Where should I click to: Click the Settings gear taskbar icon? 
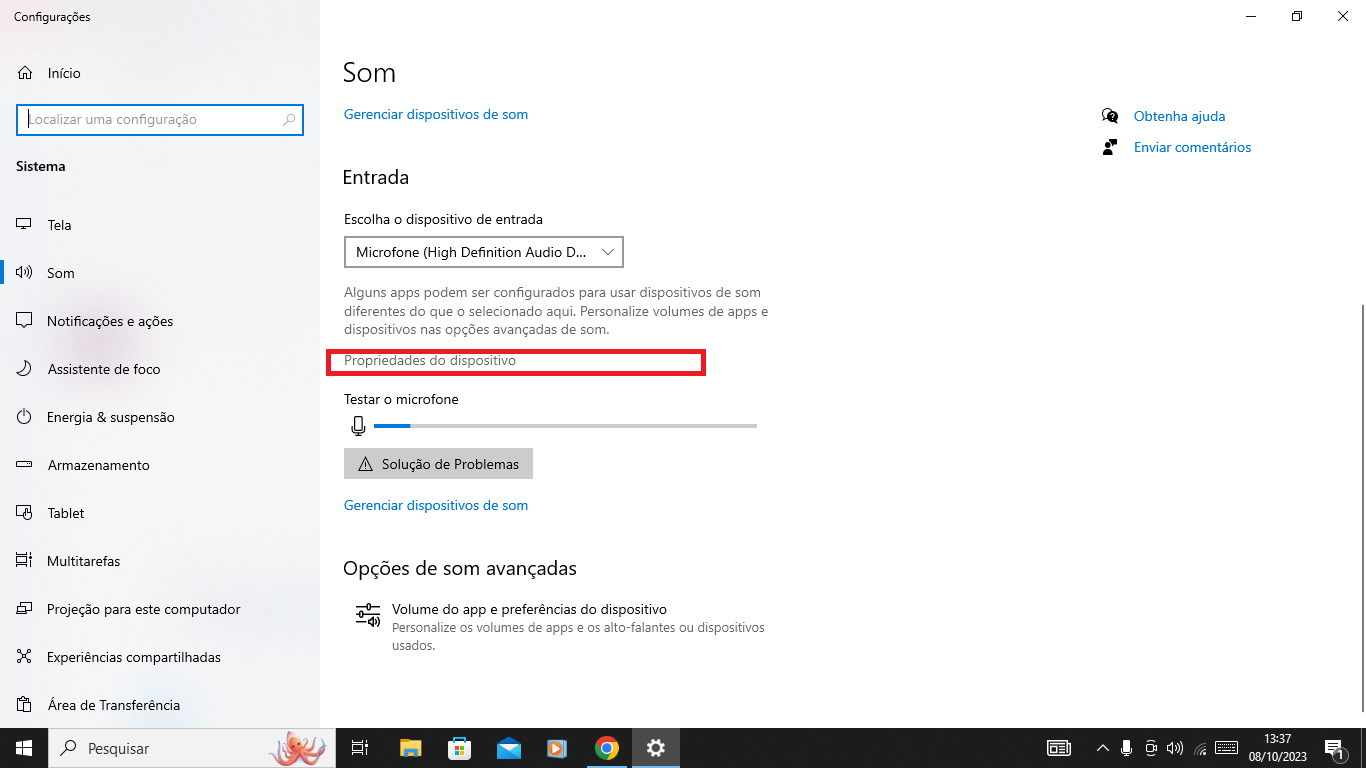[x=655, y=748]
